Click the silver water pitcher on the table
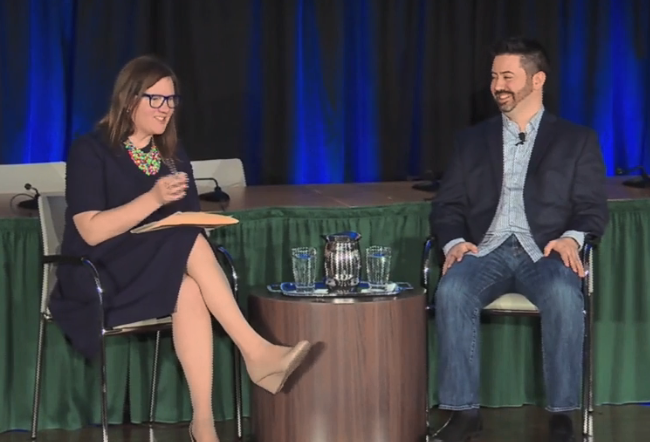650x442 pixels. pos(342,262)
